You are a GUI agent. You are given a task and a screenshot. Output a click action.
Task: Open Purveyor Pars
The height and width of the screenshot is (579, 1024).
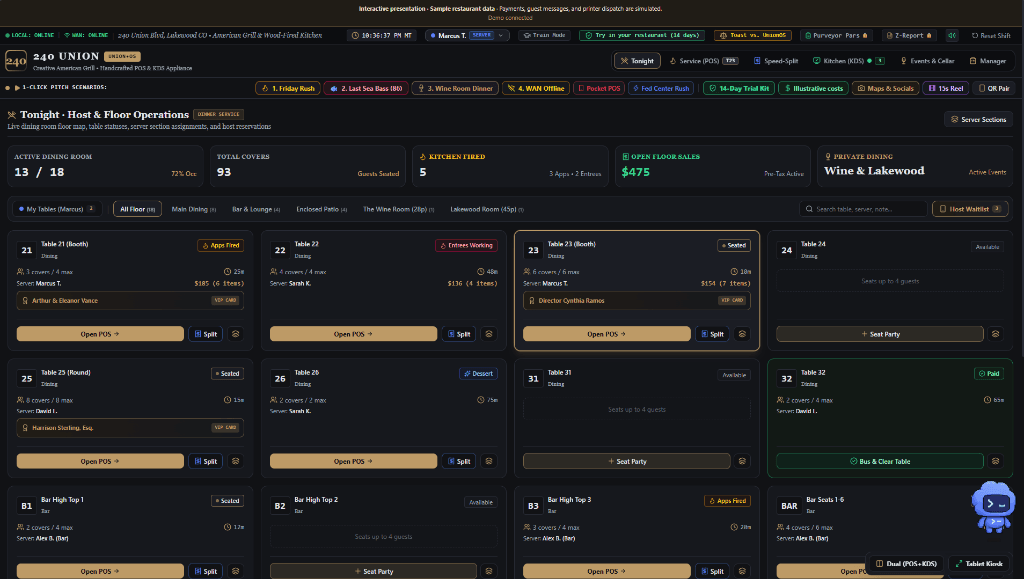(837, 35)
